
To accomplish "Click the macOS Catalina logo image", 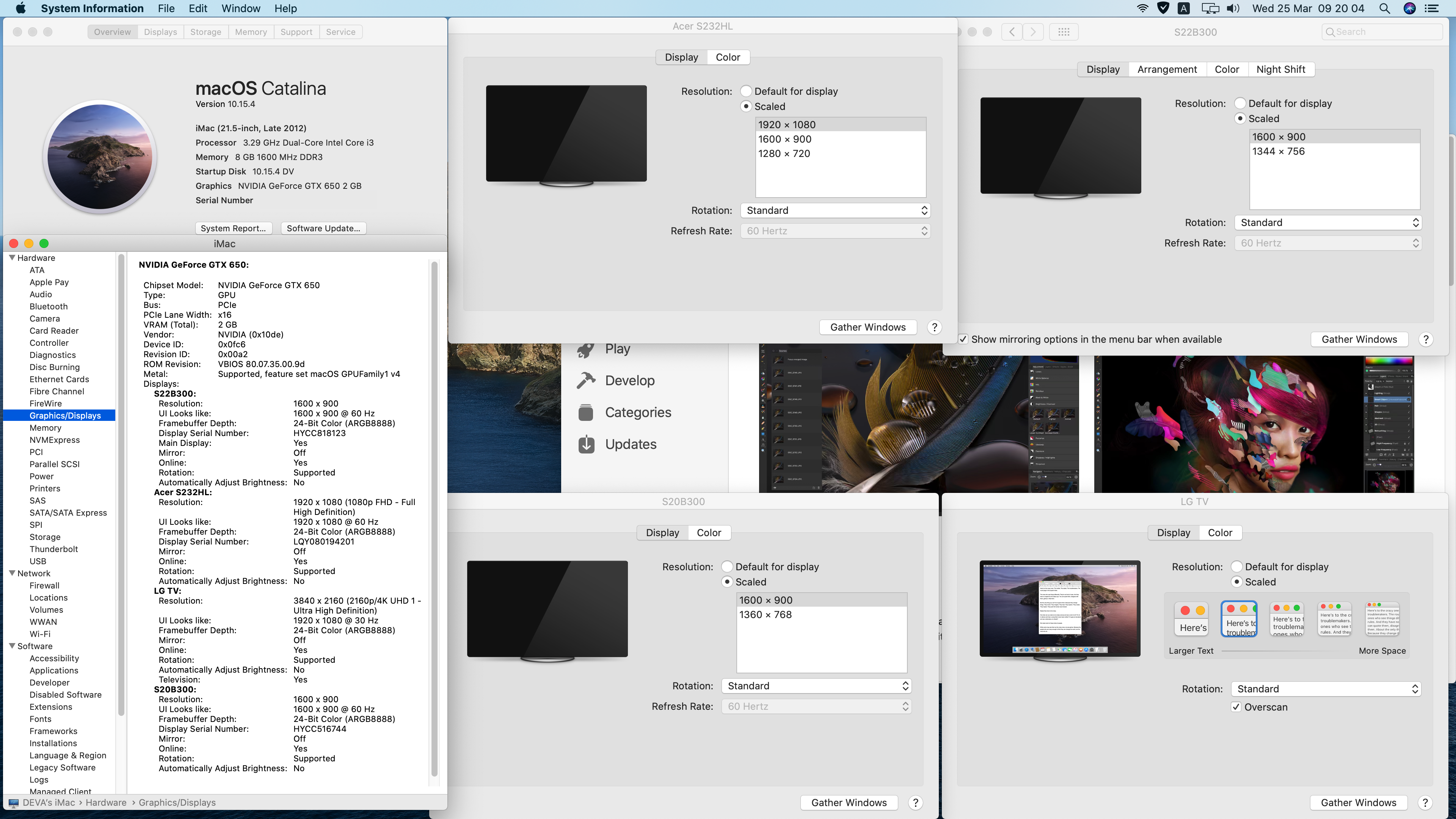I will click(x=100, y=157).
